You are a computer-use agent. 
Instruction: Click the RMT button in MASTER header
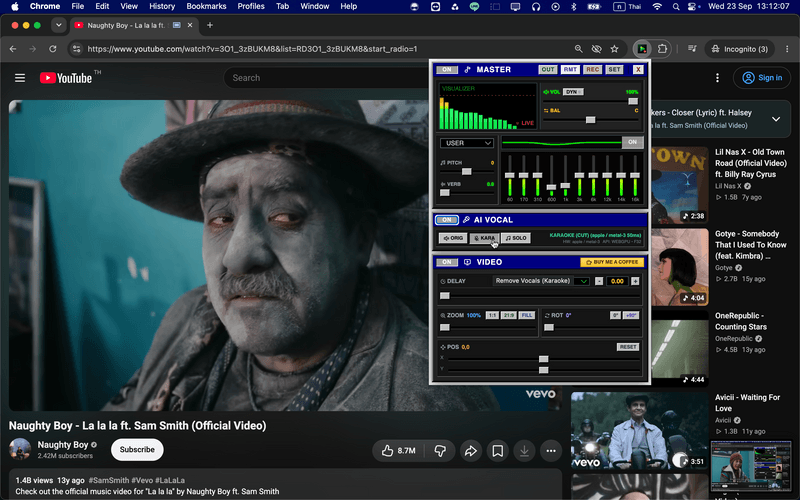(570, 70)
